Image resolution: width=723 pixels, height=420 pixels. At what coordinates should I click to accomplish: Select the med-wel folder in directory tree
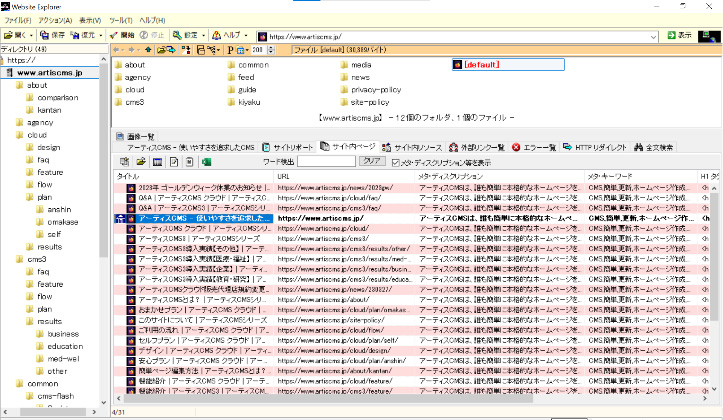[x=58, y=359]
